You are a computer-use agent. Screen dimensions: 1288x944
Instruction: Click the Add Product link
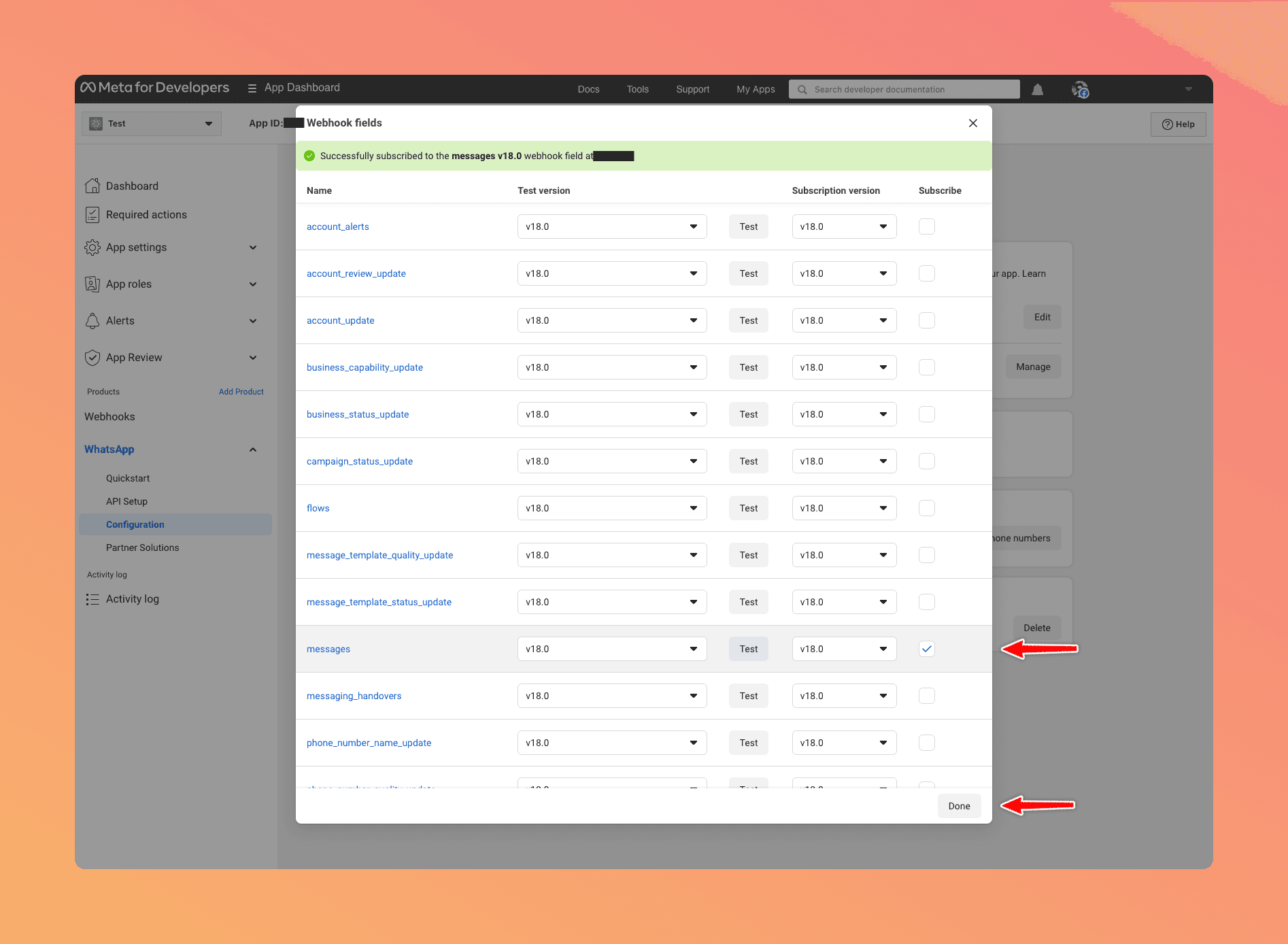[241, 392]
